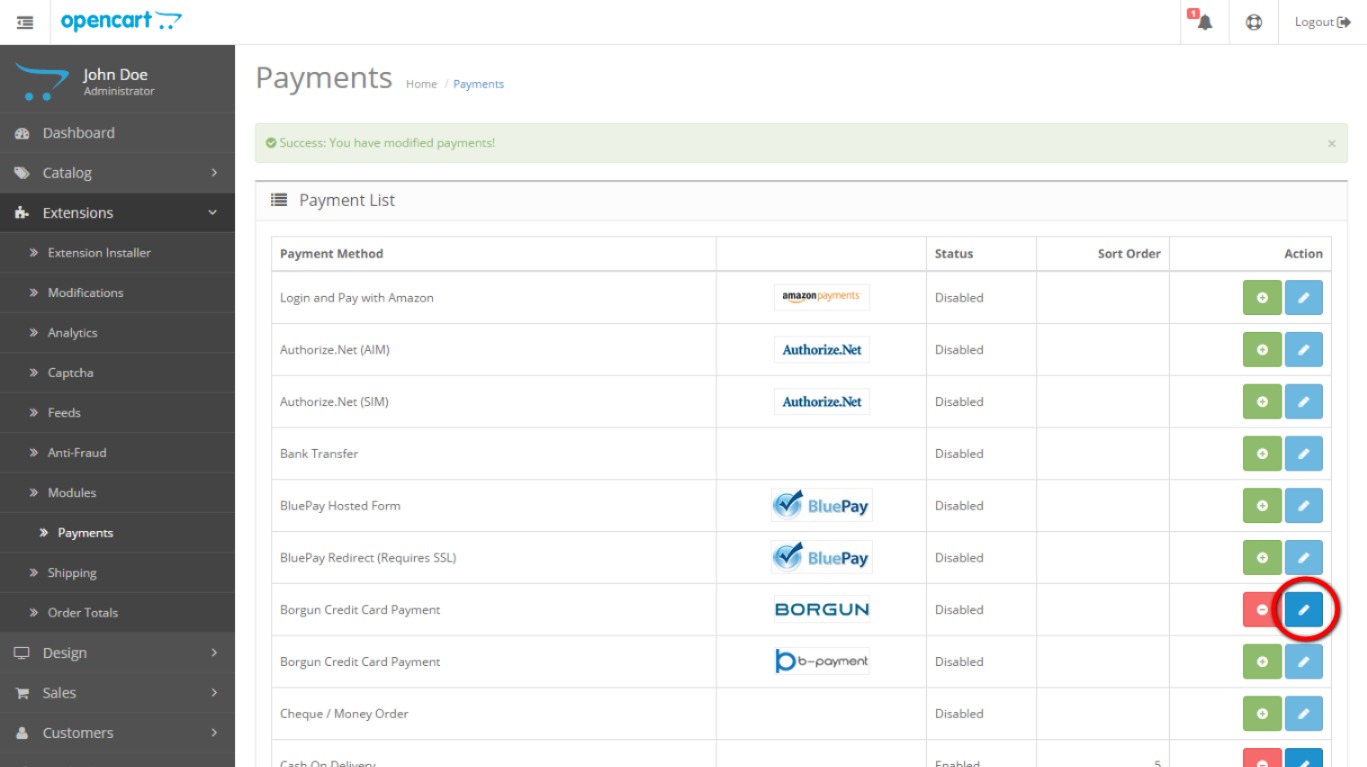Image resolution: width=1367 pixels, height=767 pixels.
Task: Open Anti-Fraud submenu item
Action: [x=117, y=453]
